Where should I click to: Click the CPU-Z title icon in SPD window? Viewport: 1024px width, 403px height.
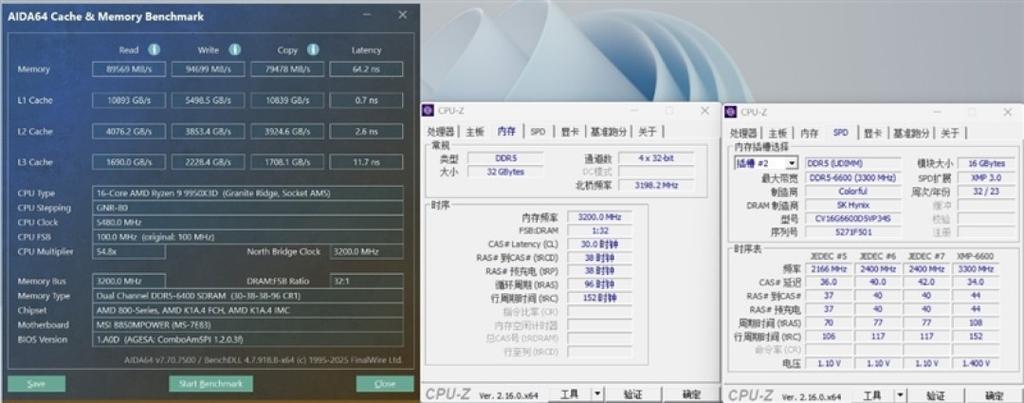(731, 112)
